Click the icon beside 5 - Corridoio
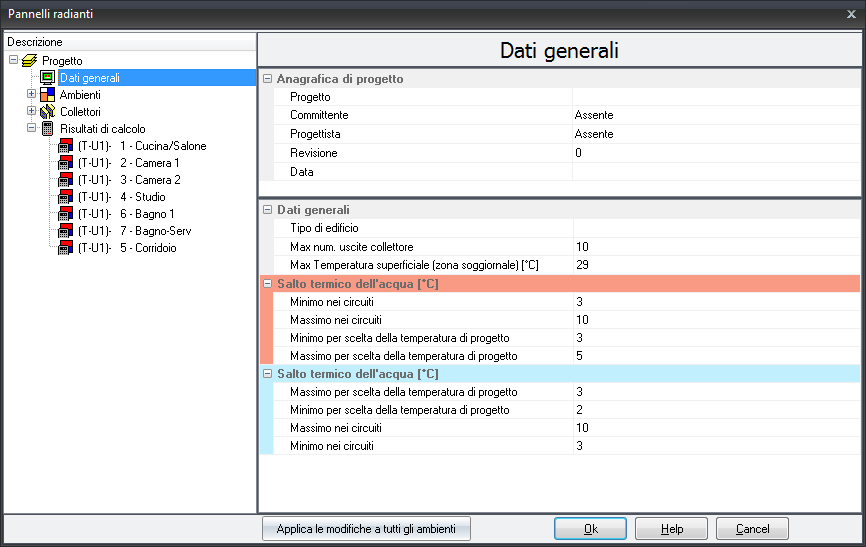Screen dimensions: 866x547 click(x=66, y=248)
